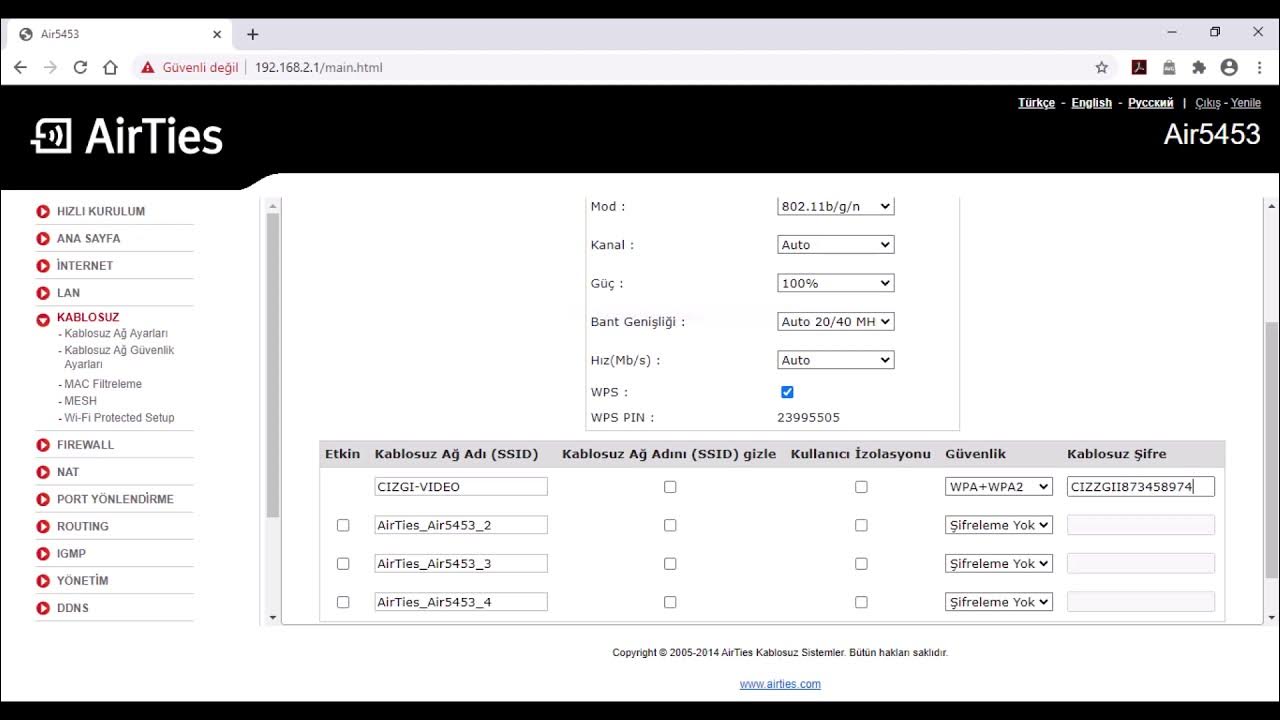The height and width of the screenshot is (720, 1280).
Task: Open Wi-Fi Protected Setup submenu
Action: click(119, 418)
